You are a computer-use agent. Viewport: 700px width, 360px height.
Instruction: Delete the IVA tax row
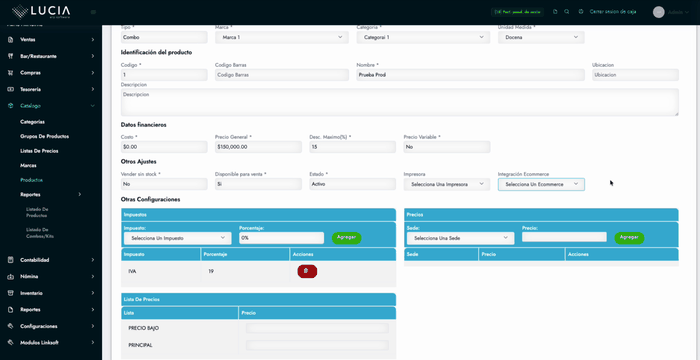tap(307, 271)
